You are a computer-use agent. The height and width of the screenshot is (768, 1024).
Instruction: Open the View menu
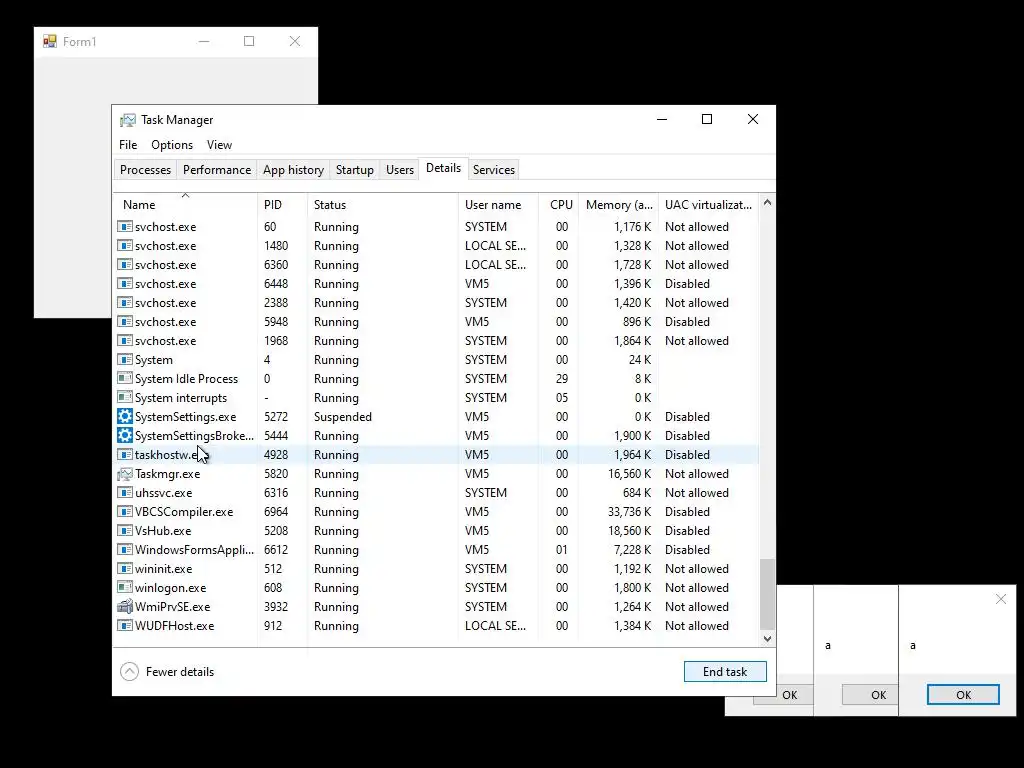click(219, 145)
